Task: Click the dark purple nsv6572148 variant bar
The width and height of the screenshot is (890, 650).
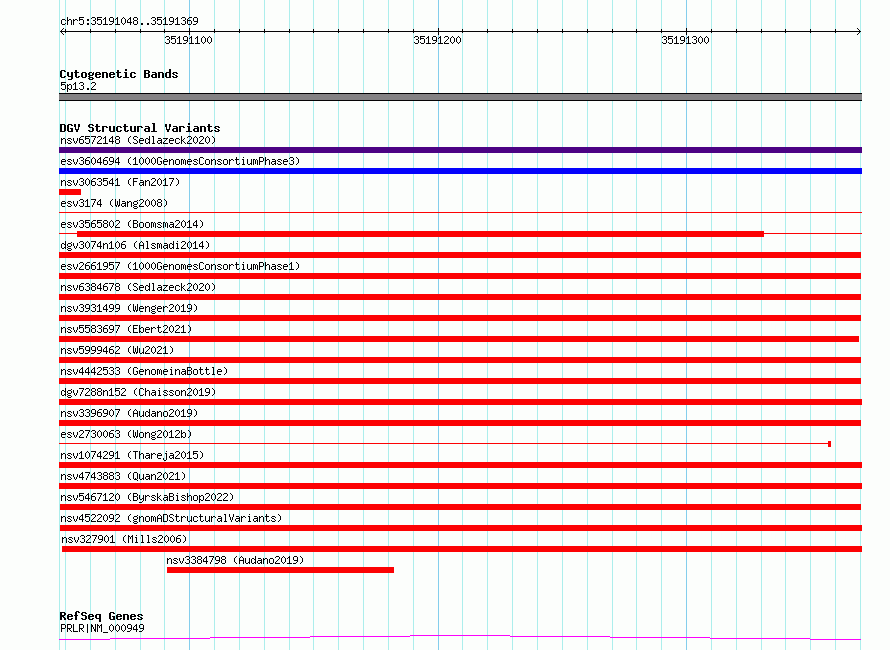Action: coord(460,150)
